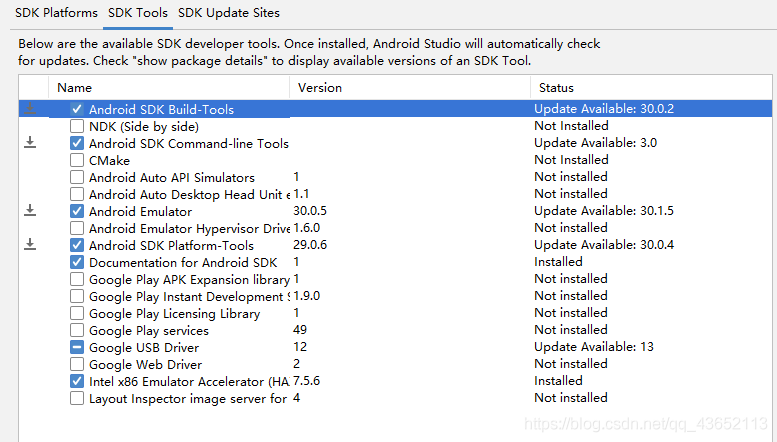Click download icon beside Android Emulator

[x=30, y=211]
